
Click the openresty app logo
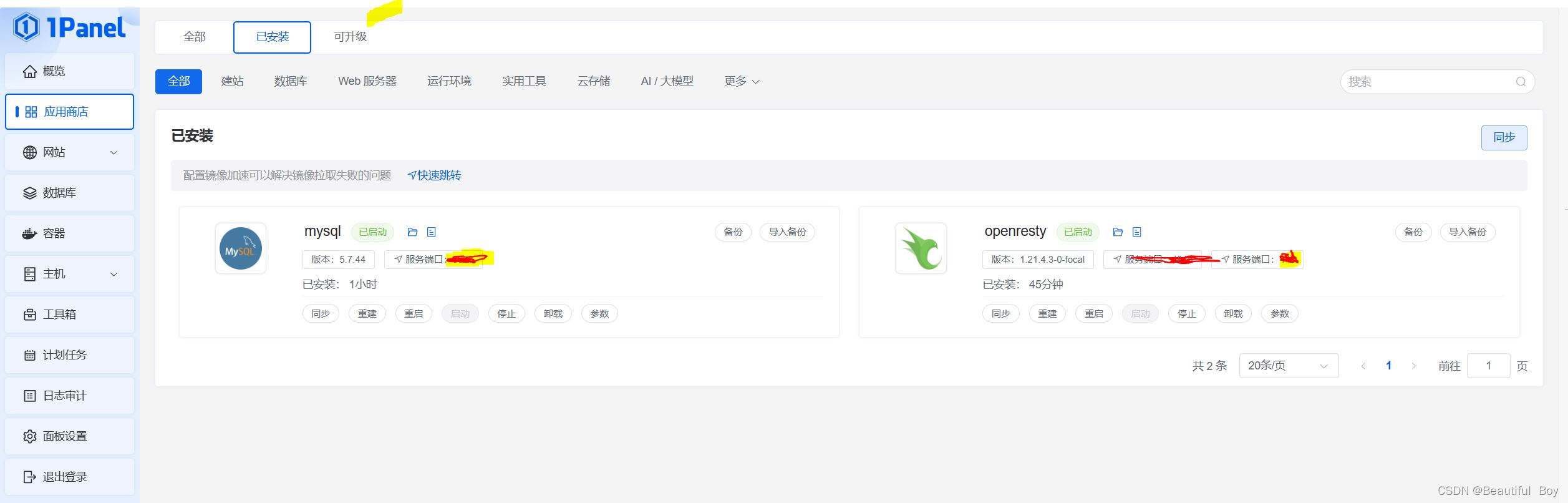[921, 248]
